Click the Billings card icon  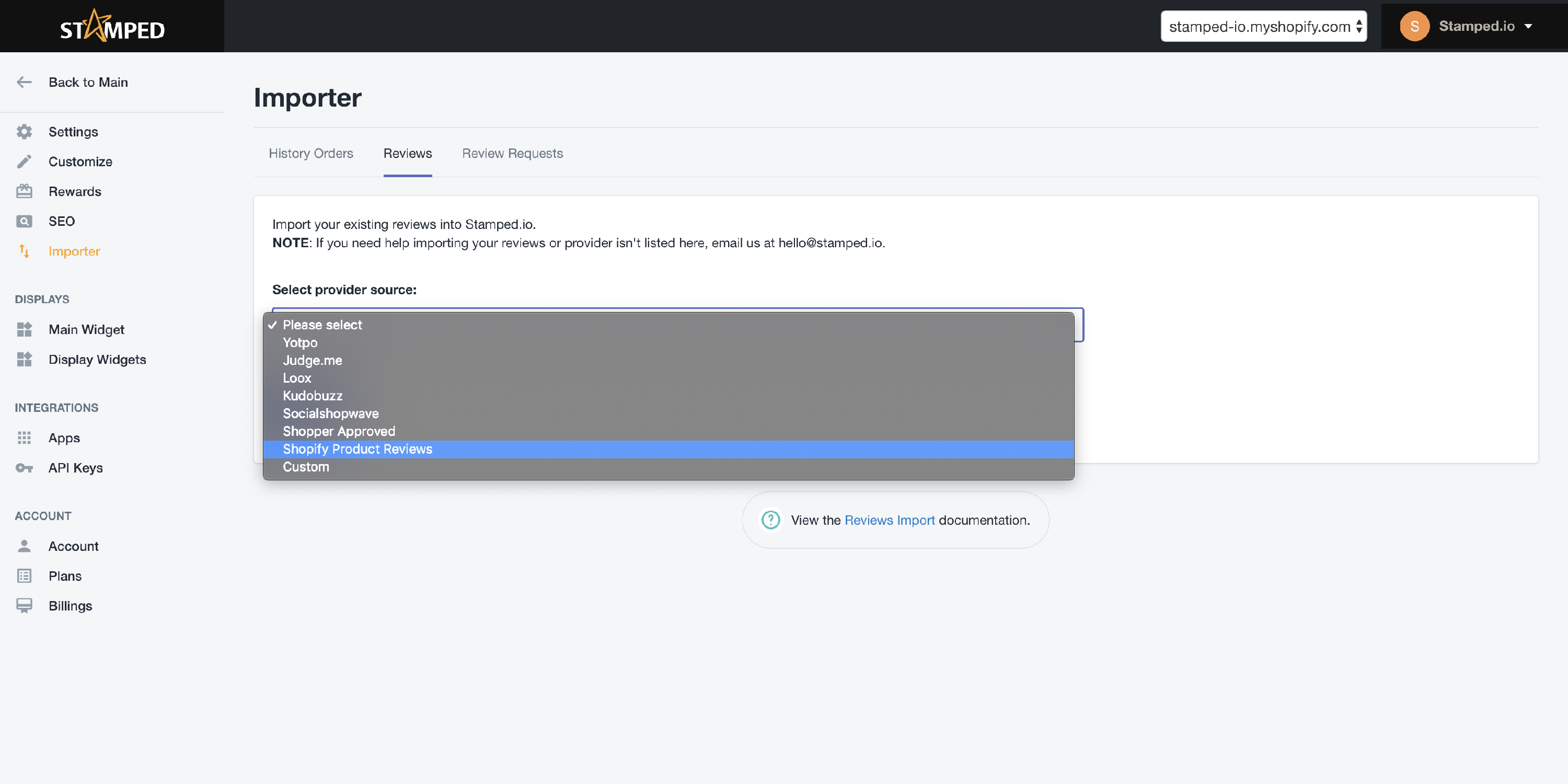(x=25, y=605)
